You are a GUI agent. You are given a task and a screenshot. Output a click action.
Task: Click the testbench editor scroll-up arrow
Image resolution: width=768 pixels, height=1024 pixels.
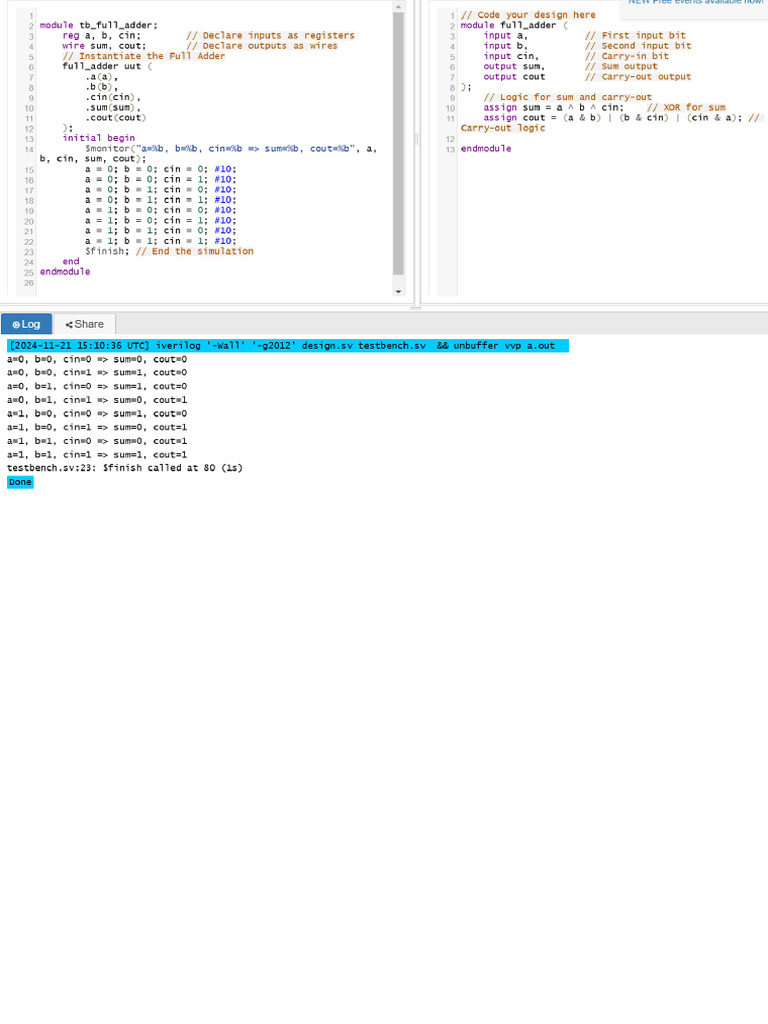point(399,6)
